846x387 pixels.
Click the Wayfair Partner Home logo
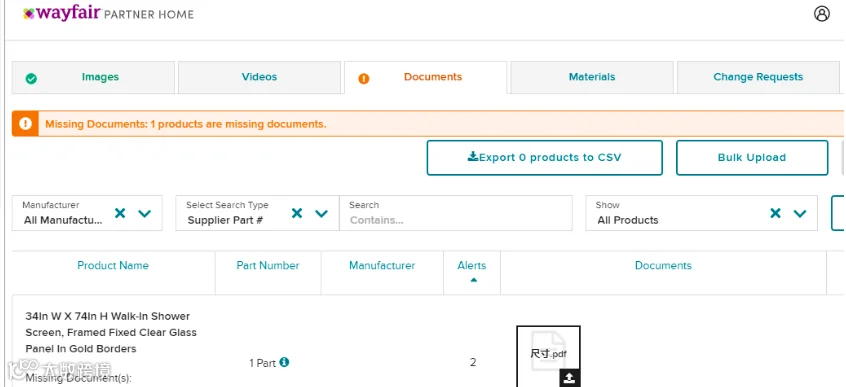pos(108,13)
